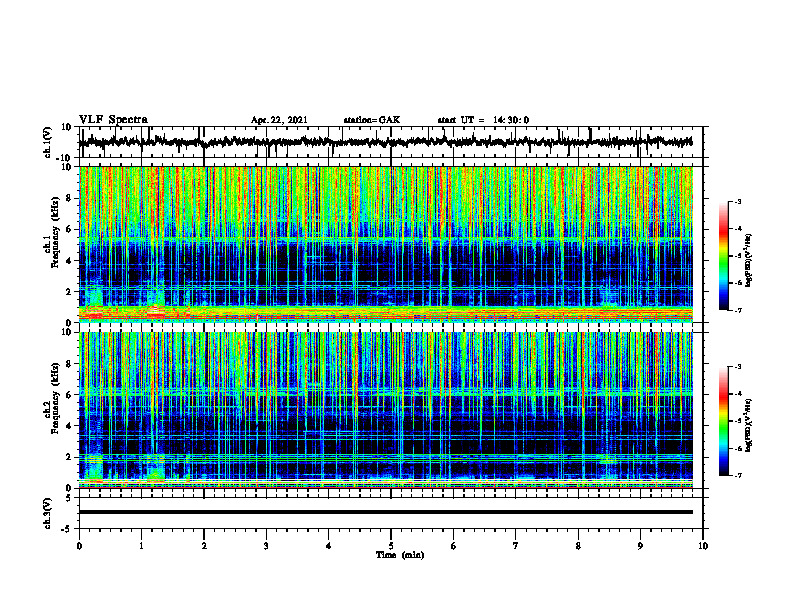
Task: Click inside the ch.1 spectrogram panel
Action: pyautogui.click(x=385, y=244)
